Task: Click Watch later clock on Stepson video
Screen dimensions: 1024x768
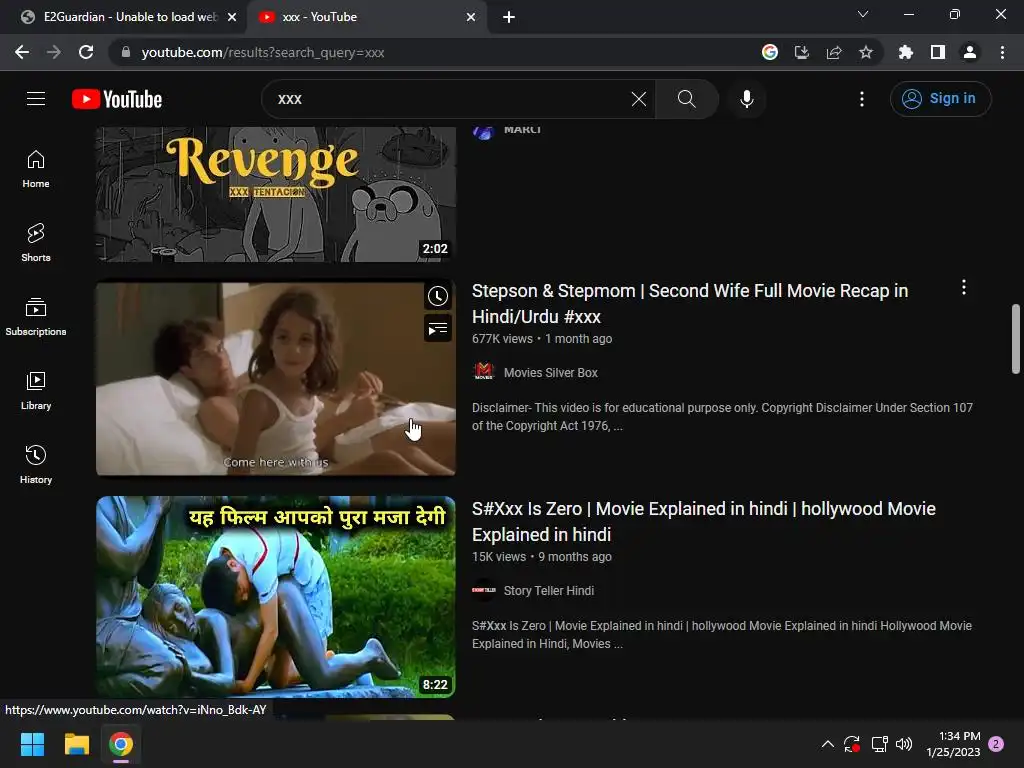Action: click(438, 296)
